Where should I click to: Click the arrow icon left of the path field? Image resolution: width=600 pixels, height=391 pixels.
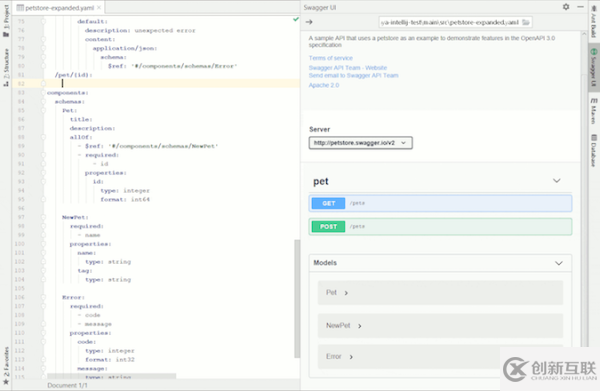click(309, 22)
